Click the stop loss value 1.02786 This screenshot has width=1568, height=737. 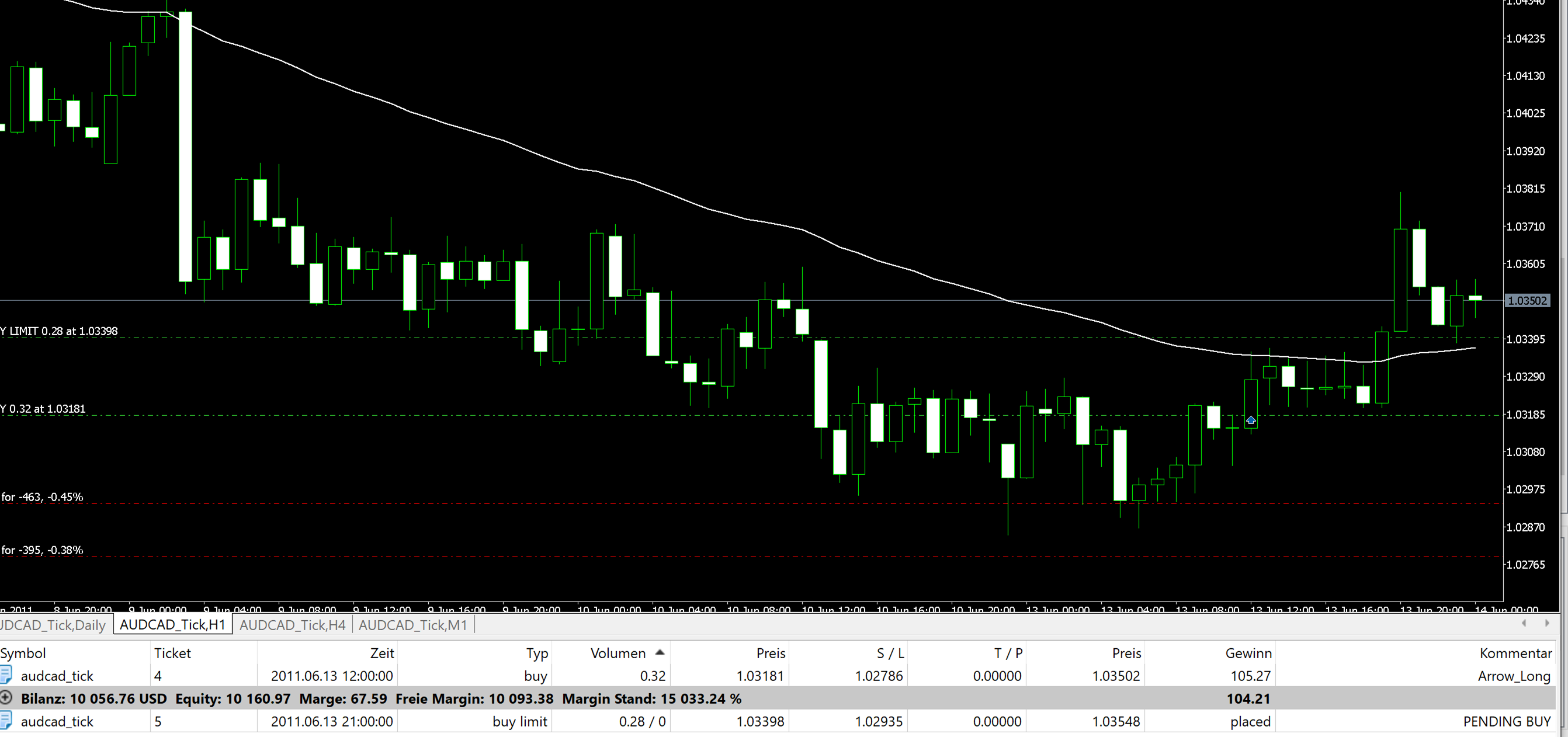click(x=879, y=676)
